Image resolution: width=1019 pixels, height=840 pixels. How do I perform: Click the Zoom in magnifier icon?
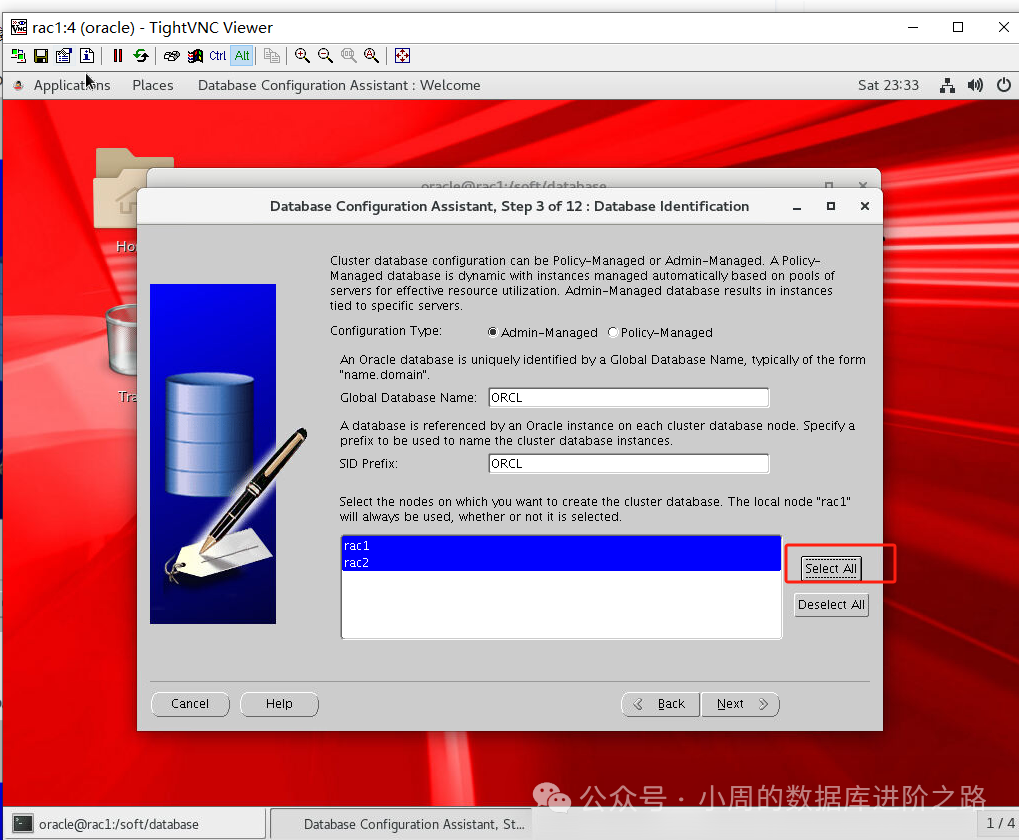click(302, 56)
